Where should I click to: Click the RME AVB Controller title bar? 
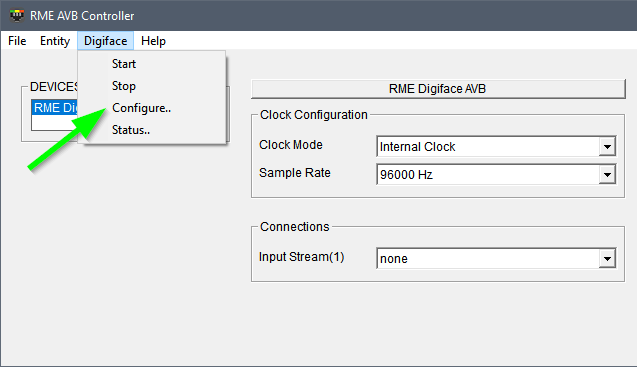click(318, 15)
